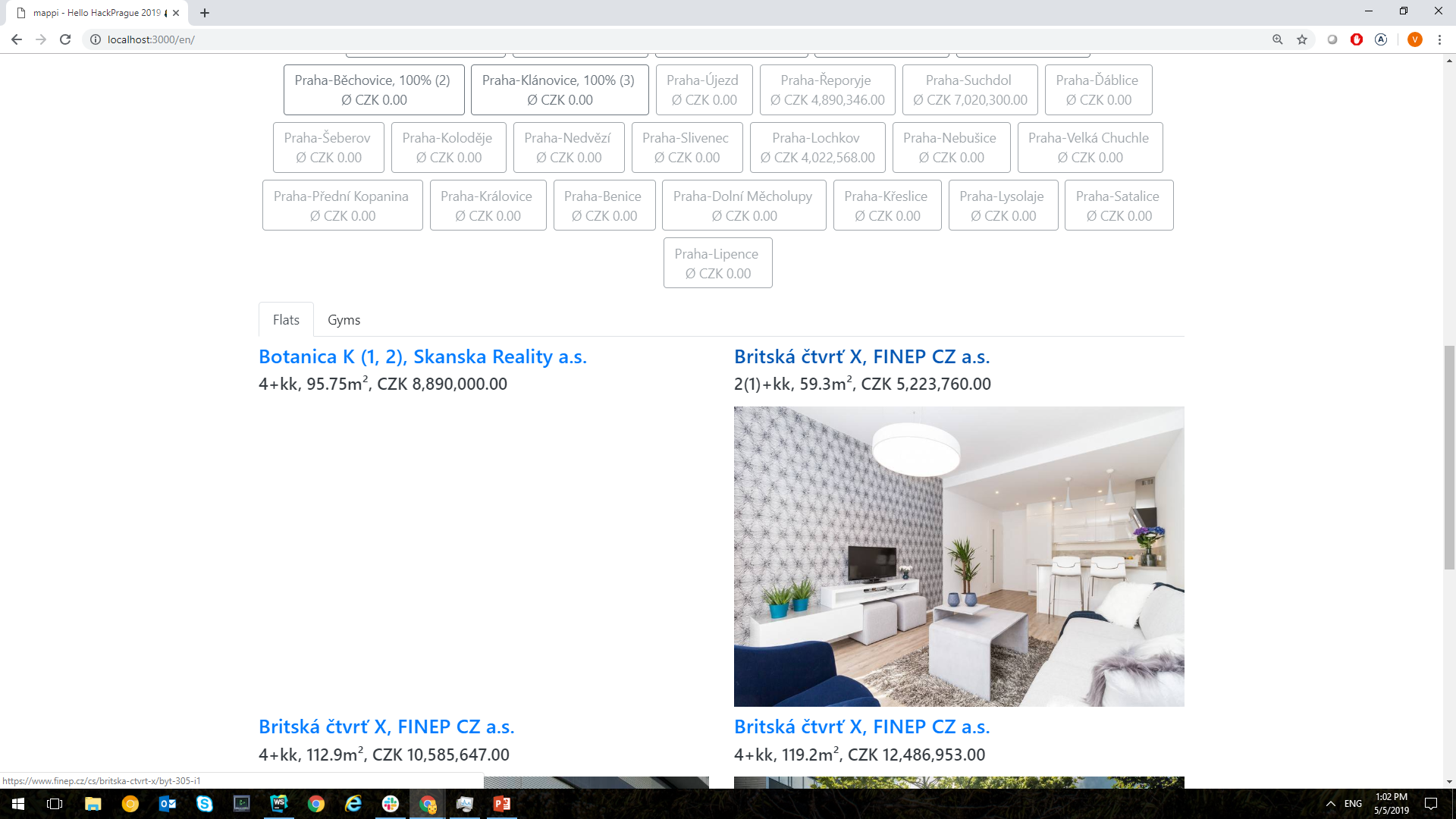The height and width of the screenshot is (819, 1456).
Task: Open Chrome's three-dot menu
Action: pos(1439,39)
